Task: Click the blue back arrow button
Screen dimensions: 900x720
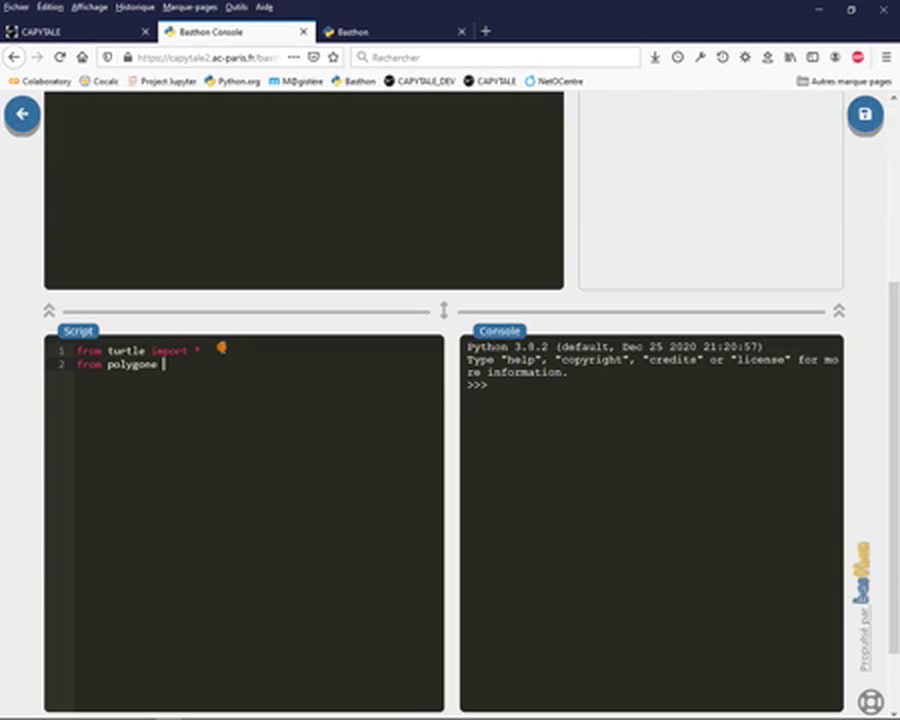Action: (22, 115)
